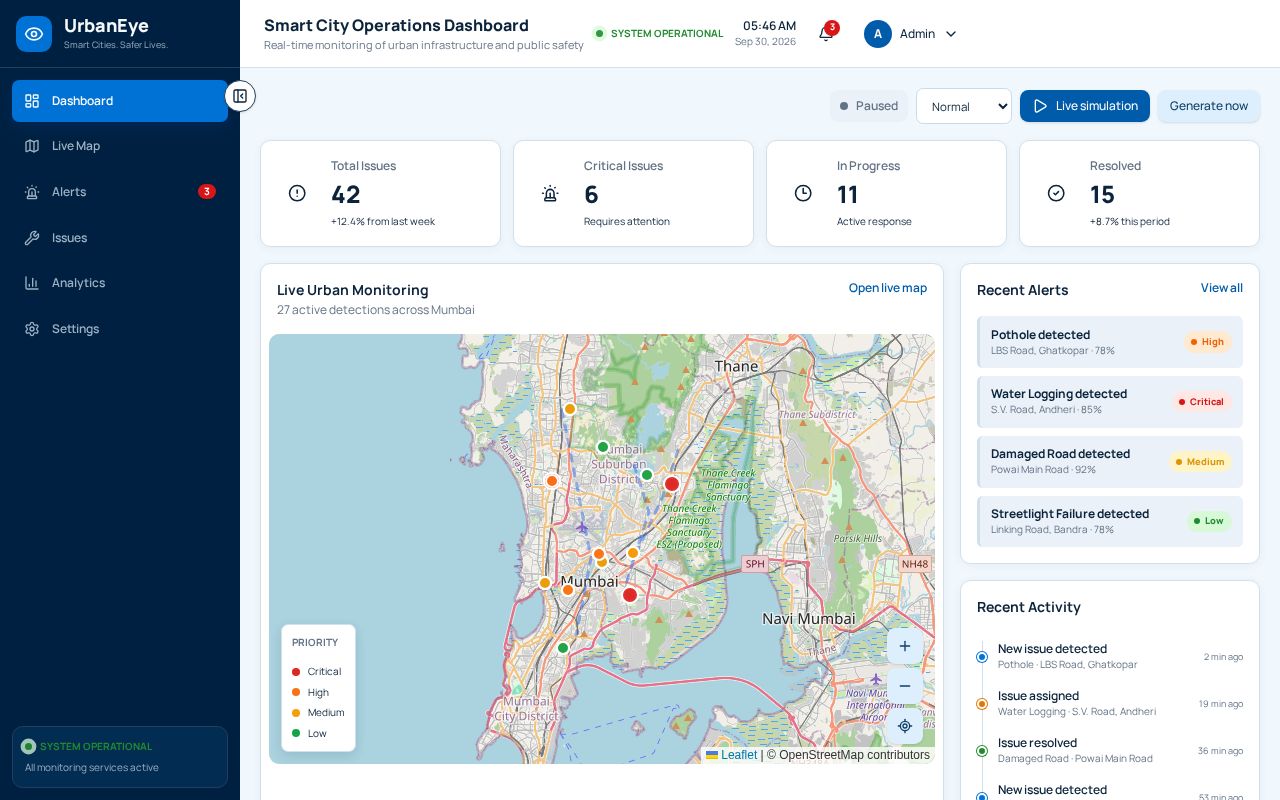The image size is (1280, 800).
Task: Click the red marker near Mumbai label
Action: (x=630, y=595)
